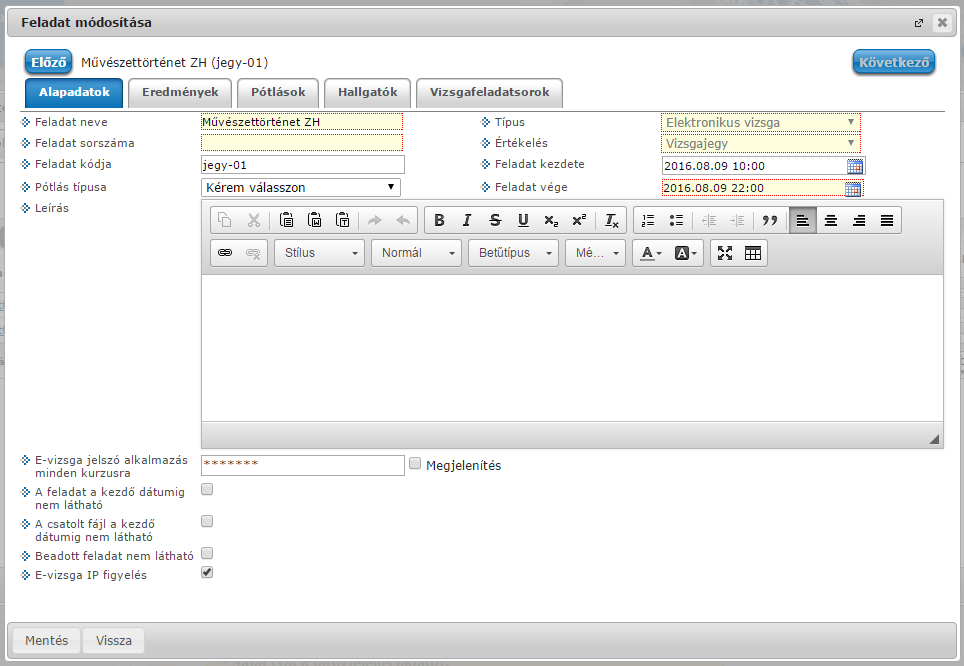Image resolution: width=964 pixels, height=666 pixels.
Task: Click the Előző button
Action: click(x=49, y=62)
